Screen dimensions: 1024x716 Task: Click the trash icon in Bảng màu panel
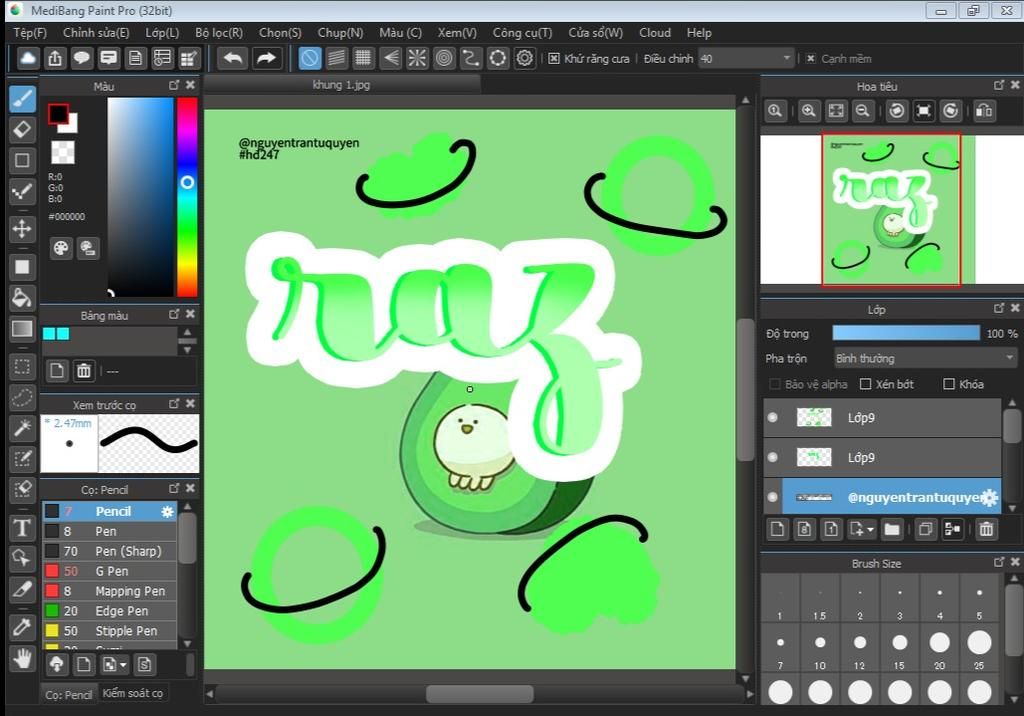coord(84,371)
